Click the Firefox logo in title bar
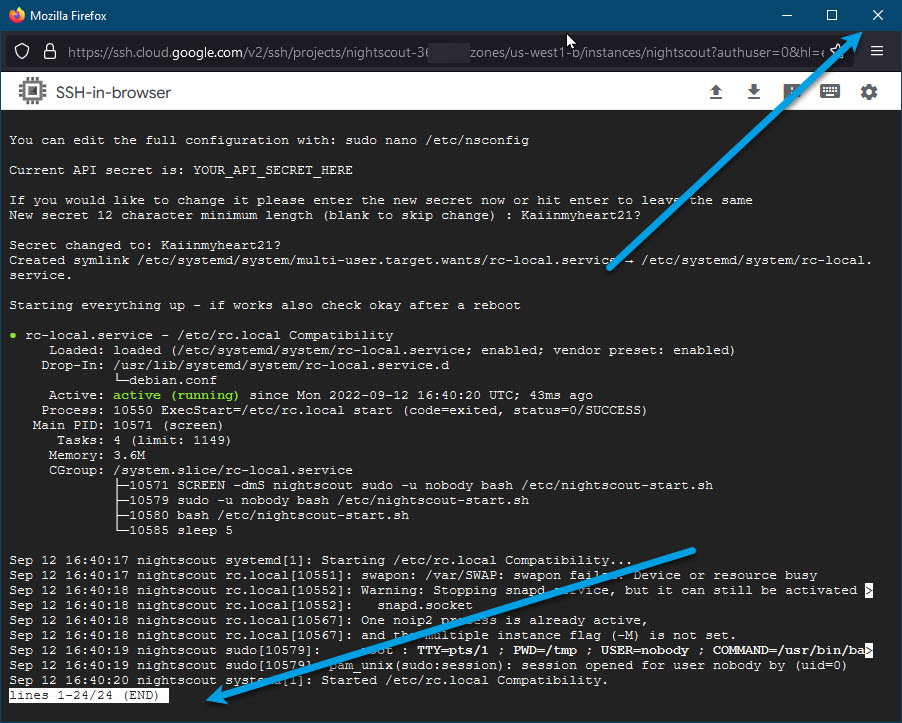 coord(16,16)
